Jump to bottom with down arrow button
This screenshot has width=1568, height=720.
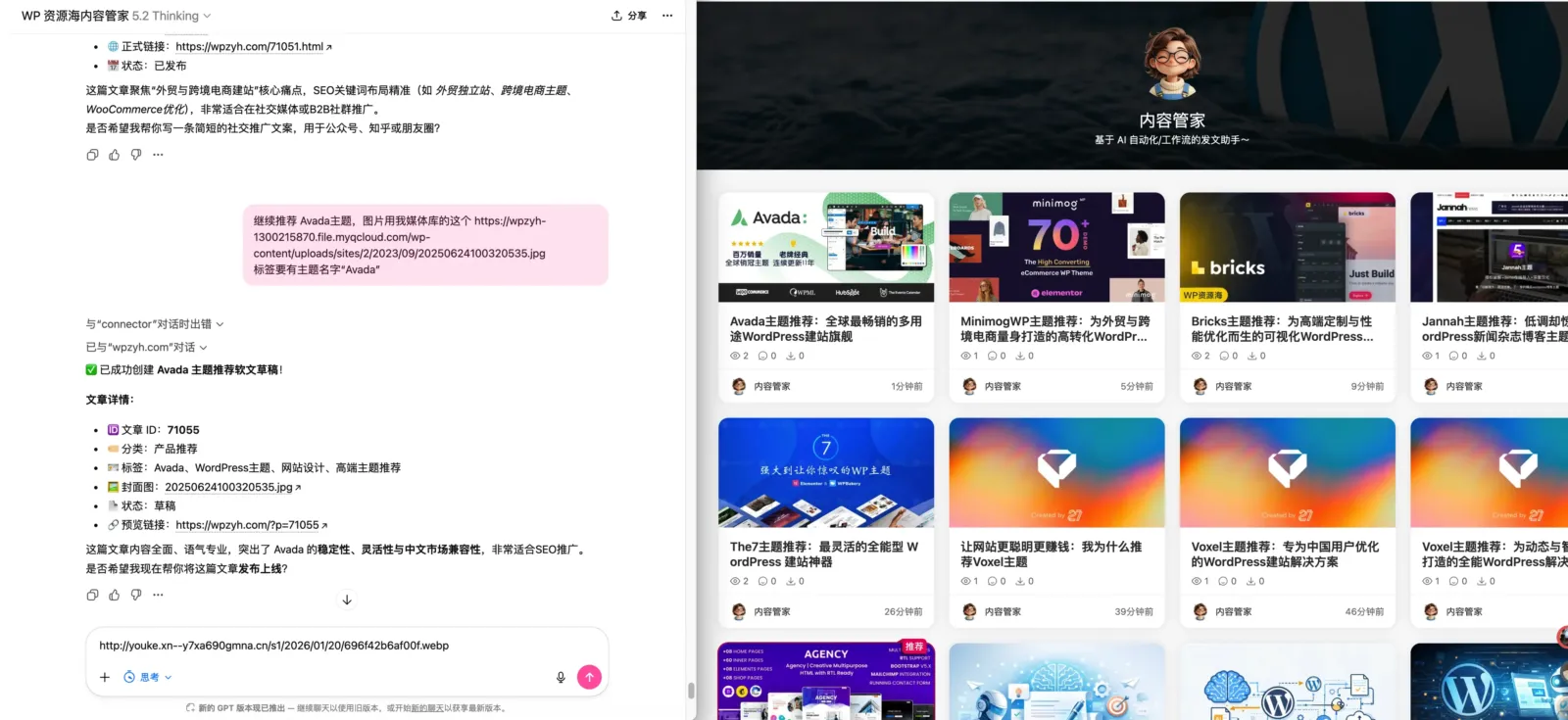[347, 600]
